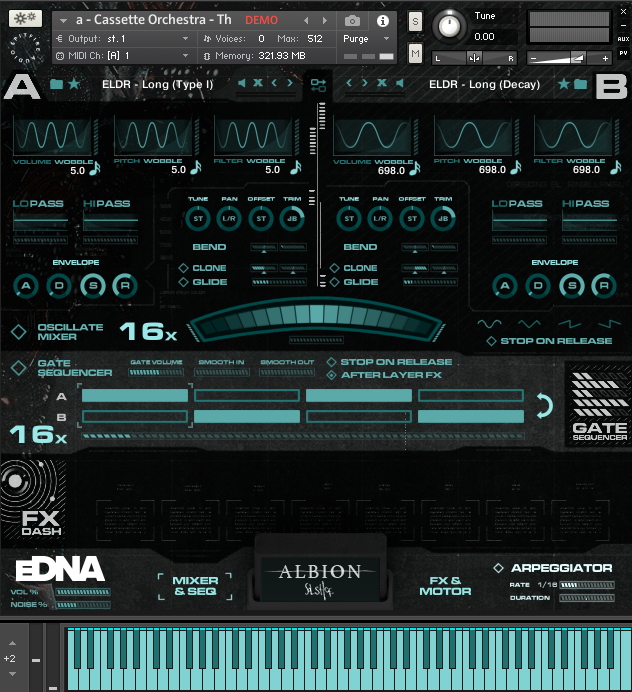632x692 pixels.
Task: Toggle tempo sync note for layer B Volume Wobble
Action: pyautogui.click(x=415, y=169)
